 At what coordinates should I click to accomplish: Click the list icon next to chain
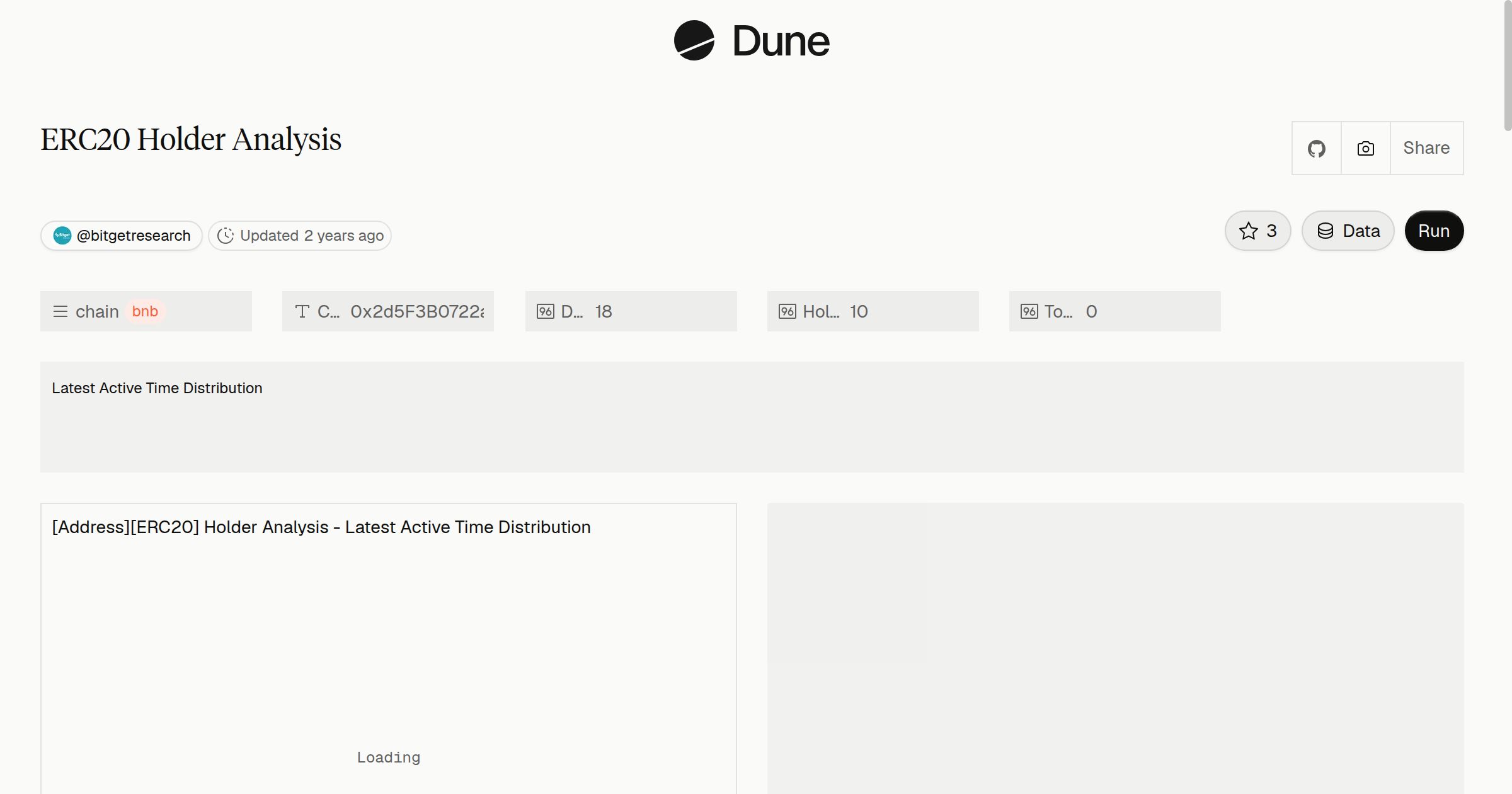[60, 311]
